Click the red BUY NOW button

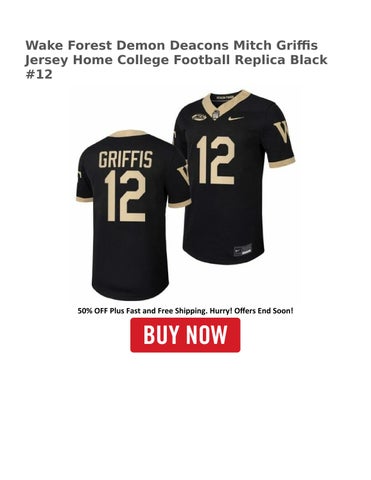tap(185, 335)
